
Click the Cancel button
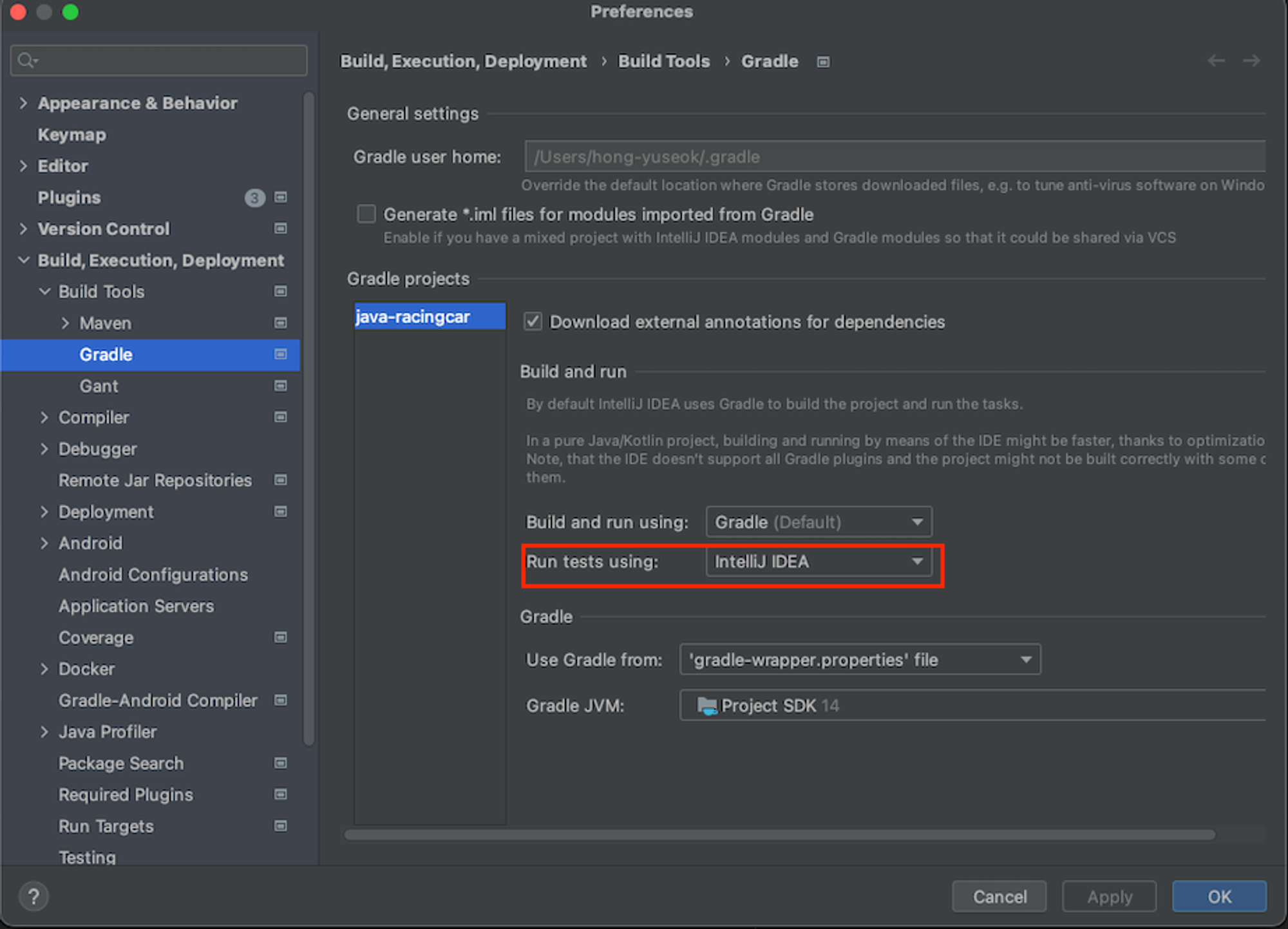[x=999, y=896]
